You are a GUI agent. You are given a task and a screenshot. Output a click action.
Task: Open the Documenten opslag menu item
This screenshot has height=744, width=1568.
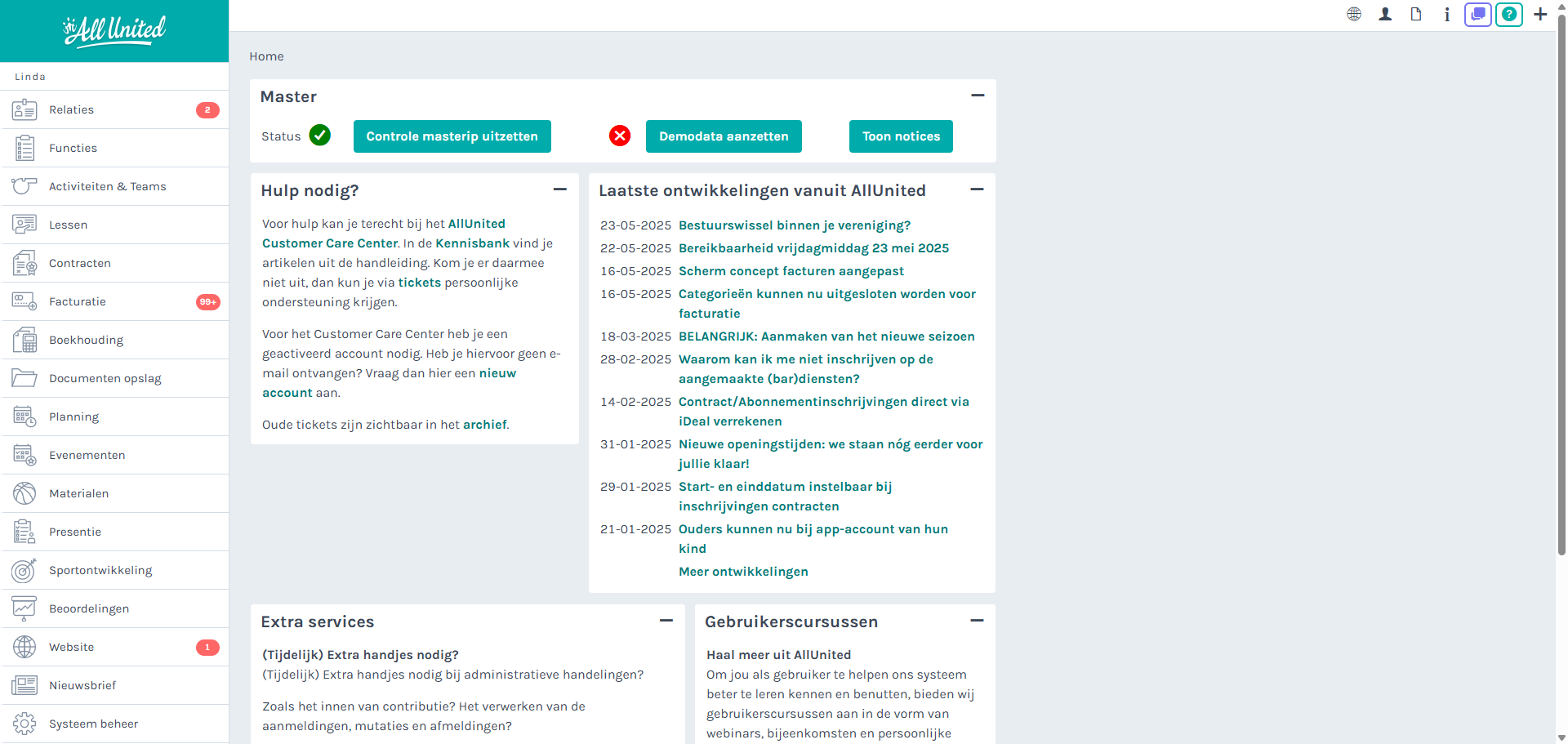114,378
